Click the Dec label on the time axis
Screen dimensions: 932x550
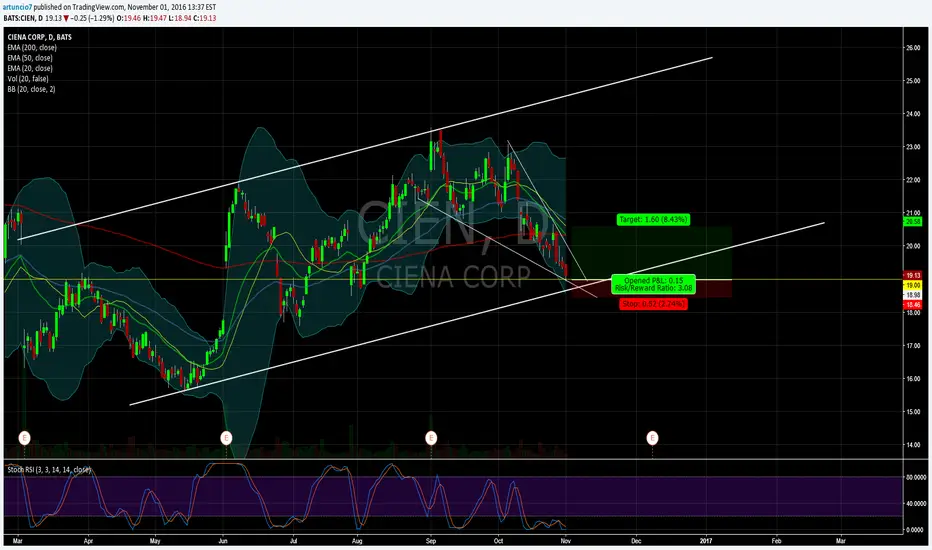pyautogui.click(x=636, y=541)
